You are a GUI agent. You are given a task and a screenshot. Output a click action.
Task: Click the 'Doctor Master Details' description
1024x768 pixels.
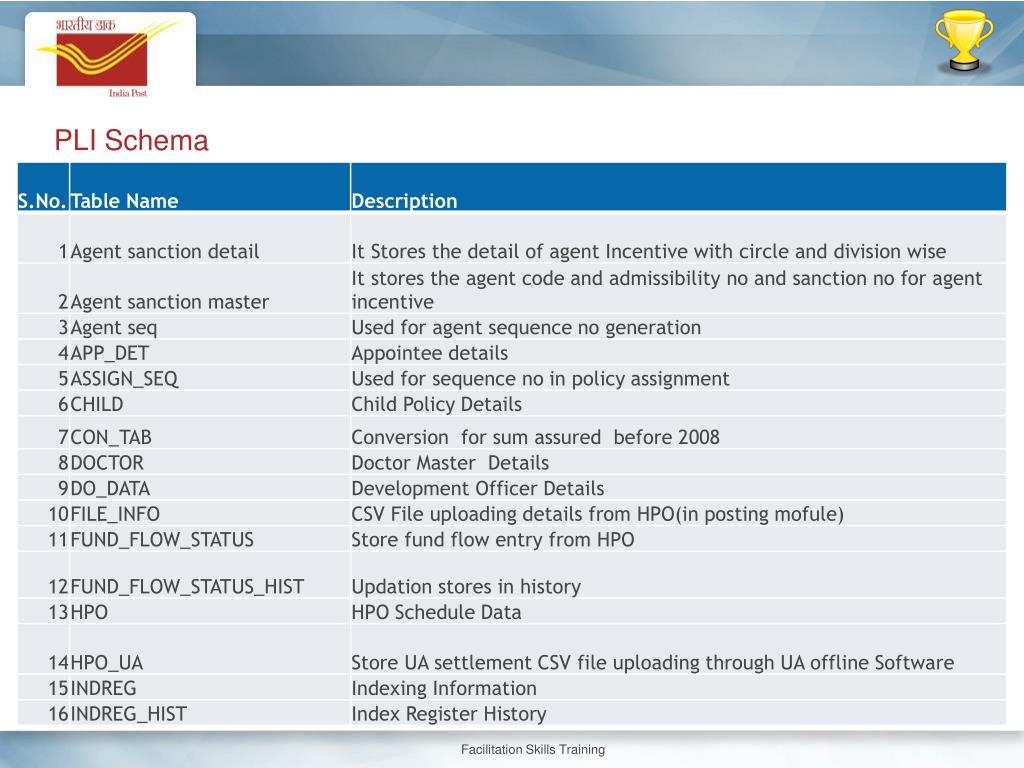tap(450, 463)
